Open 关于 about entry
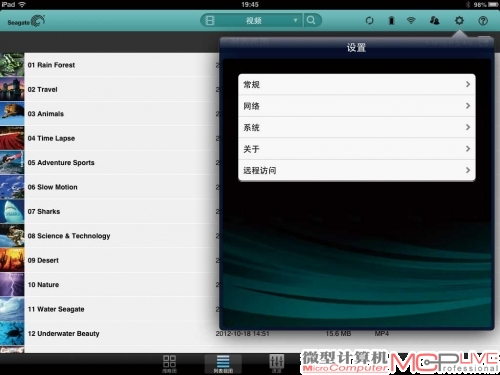The image size is (500, 375). 357,149
